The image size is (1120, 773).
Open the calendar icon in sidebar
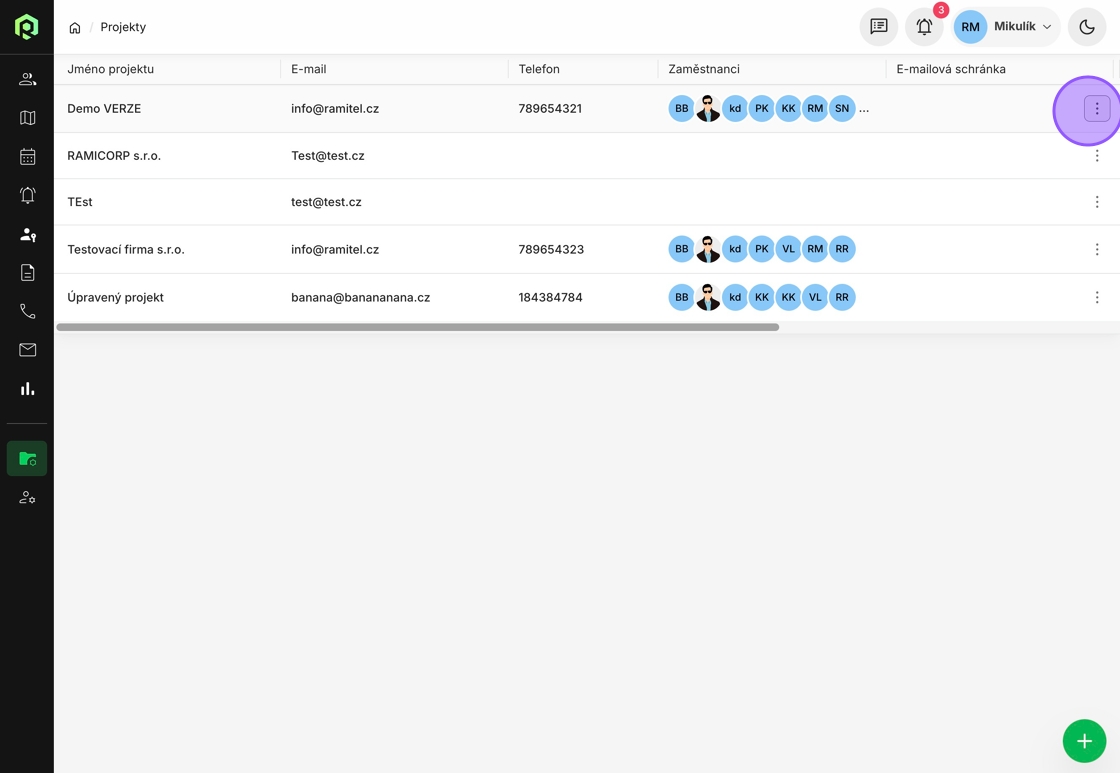(27, 156)
